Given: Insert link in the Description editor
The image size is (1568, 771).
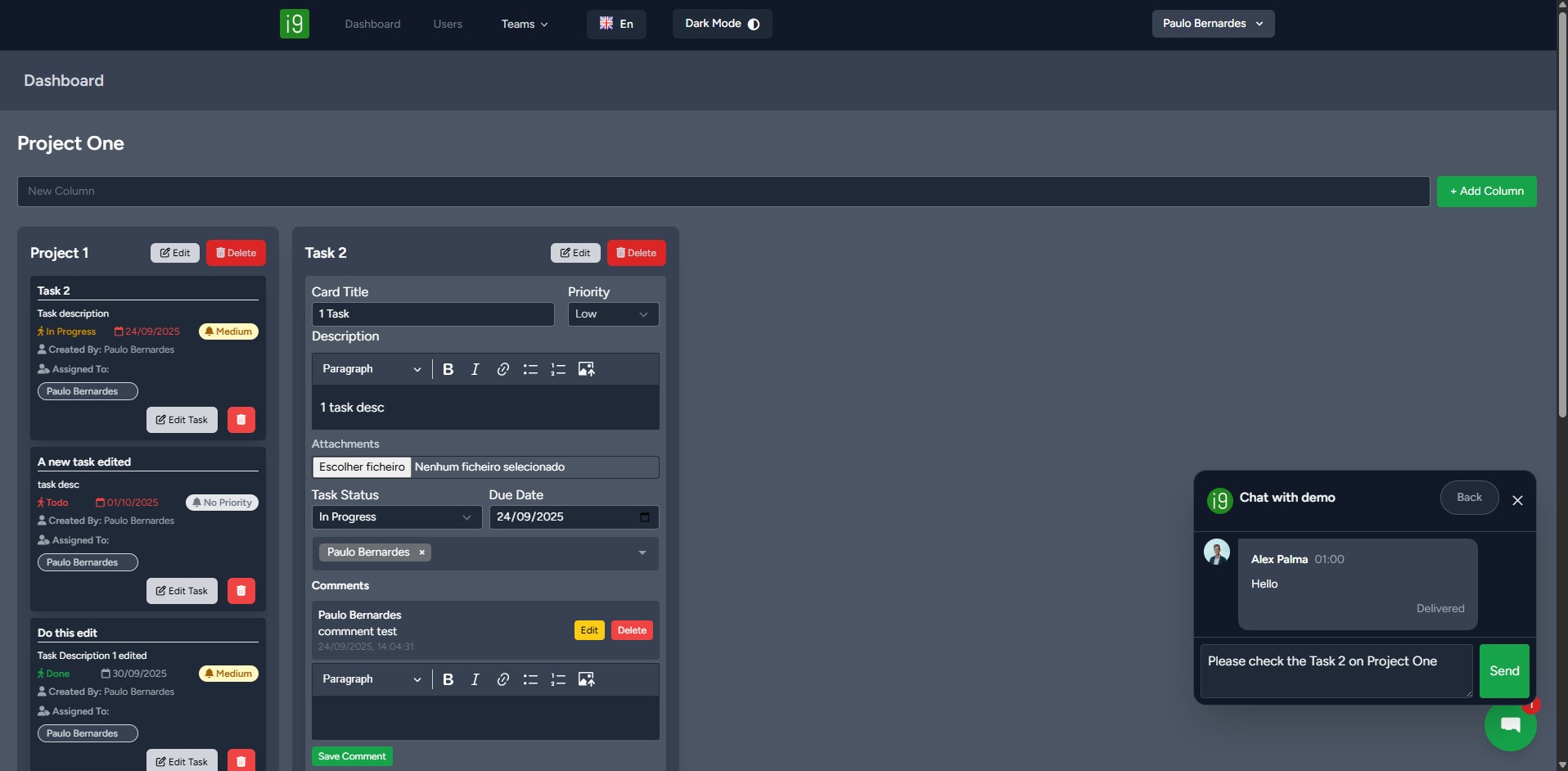Looking at the screenshot, I should click(502, 369).
